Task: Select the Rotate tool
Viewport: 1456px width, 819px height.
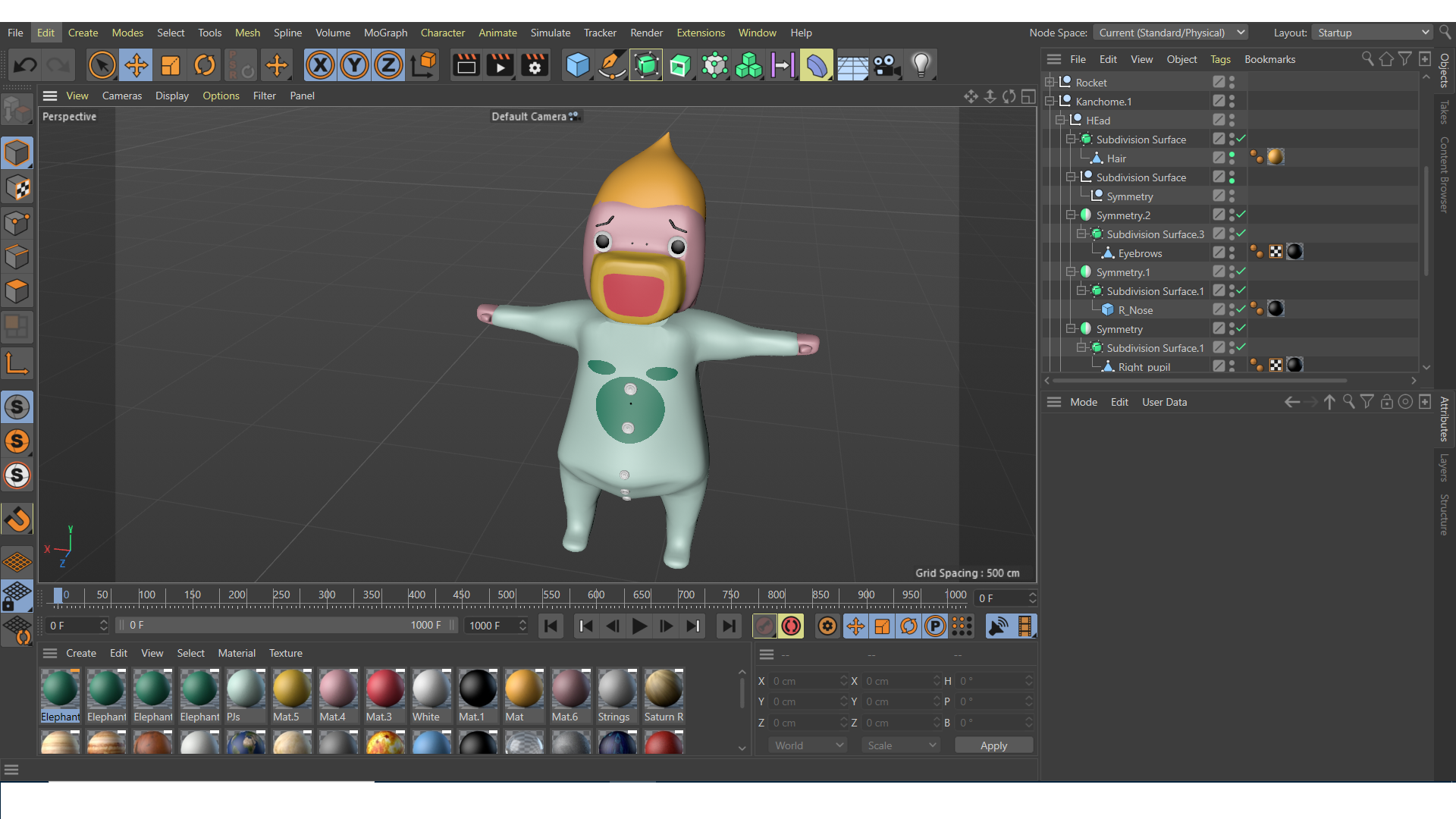Action: pyautogui.click(x=205, y=65)
